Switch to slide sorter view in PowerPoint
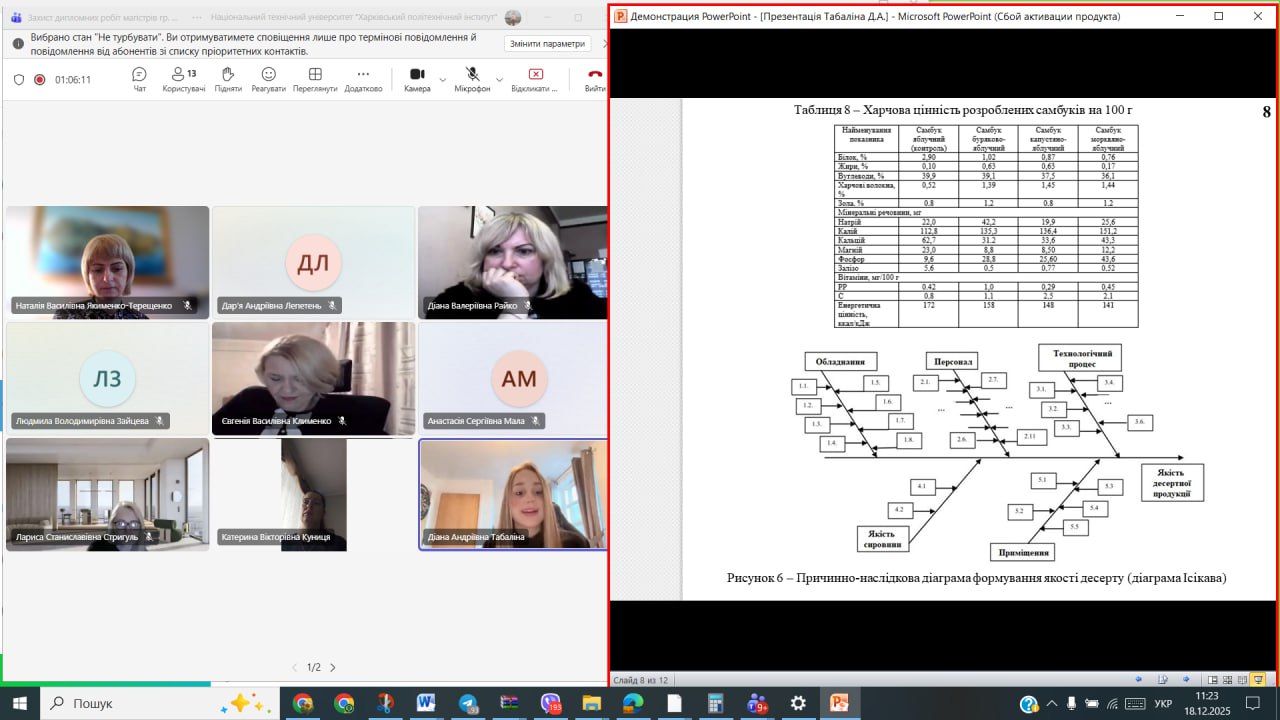Viewport: 1280px width, 720px height. pos(1228,680)
